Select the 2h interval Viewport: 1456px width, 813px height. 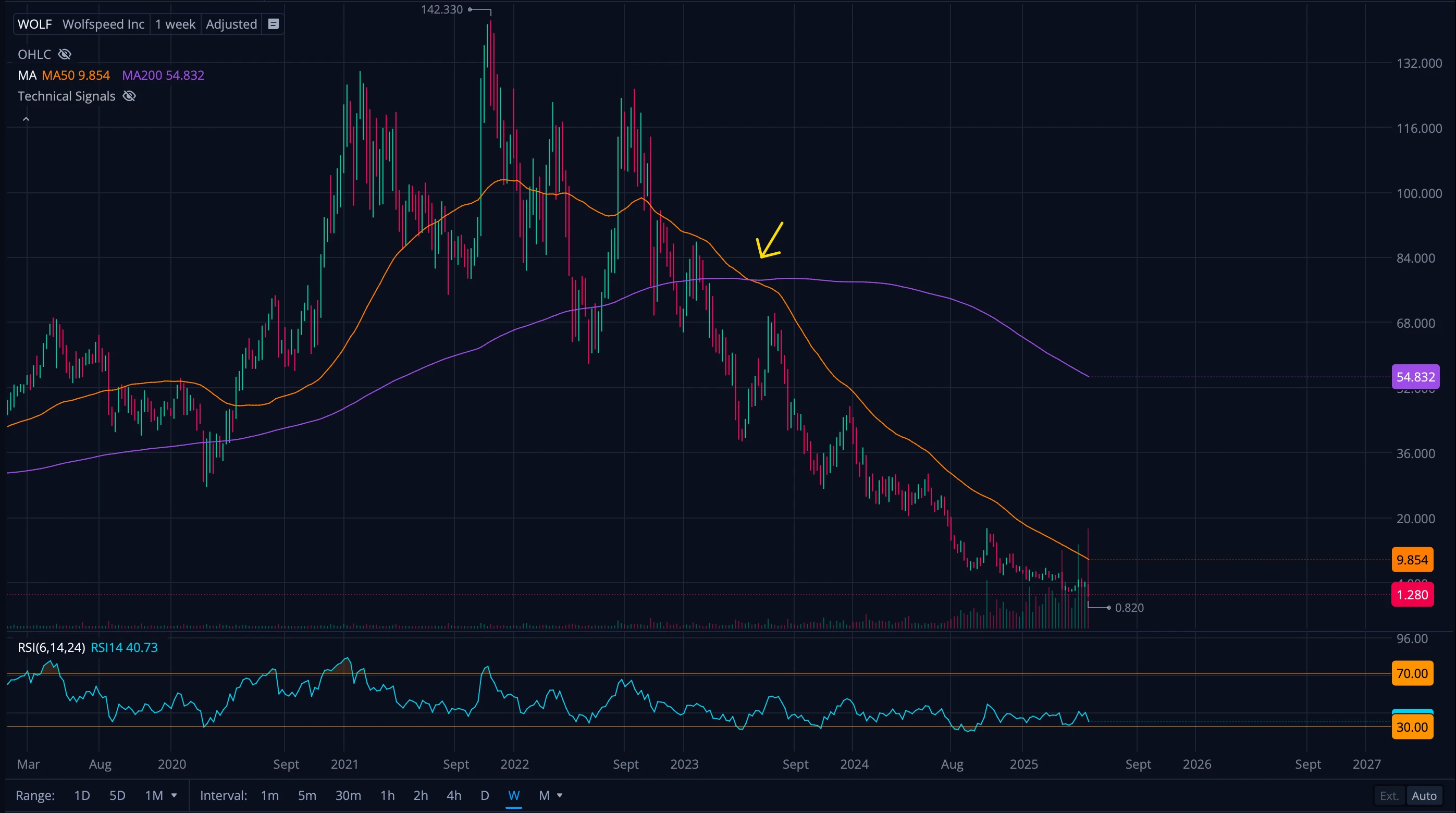pos(421,795)
